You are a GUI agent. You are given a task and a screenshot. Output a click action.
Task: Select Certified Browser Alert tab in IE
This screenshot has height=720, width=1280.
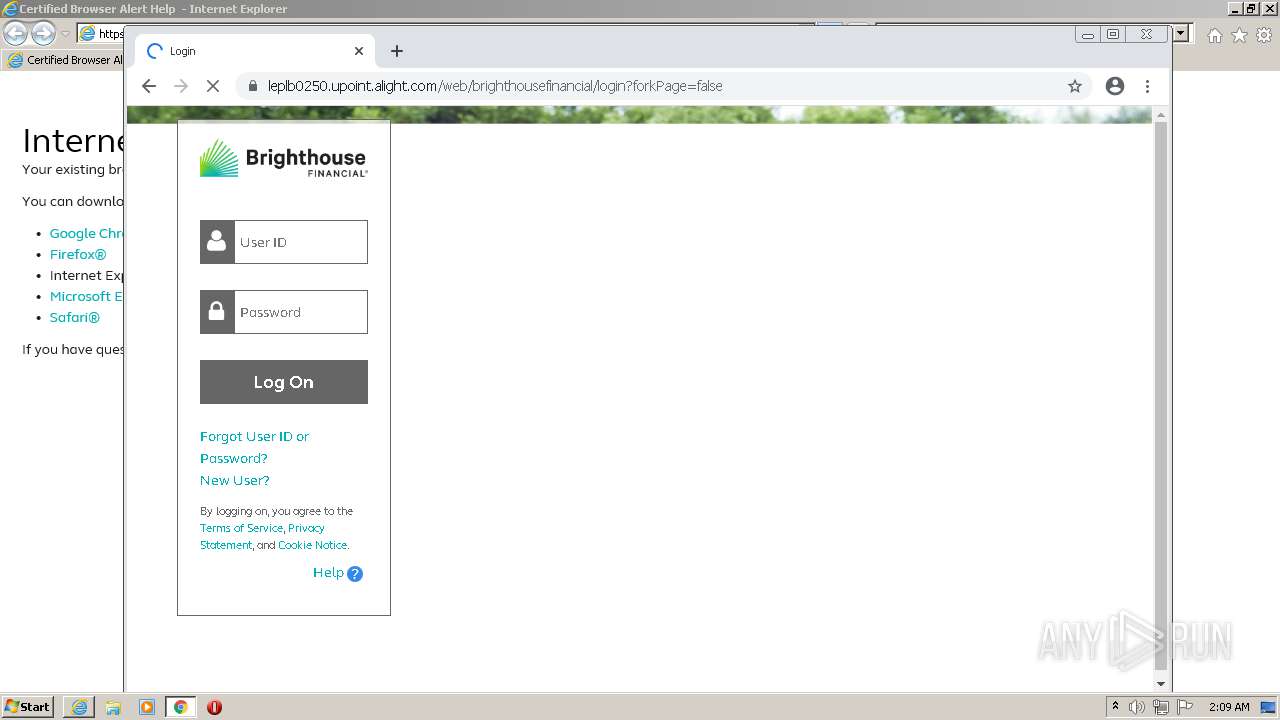(x=65, y=60)
